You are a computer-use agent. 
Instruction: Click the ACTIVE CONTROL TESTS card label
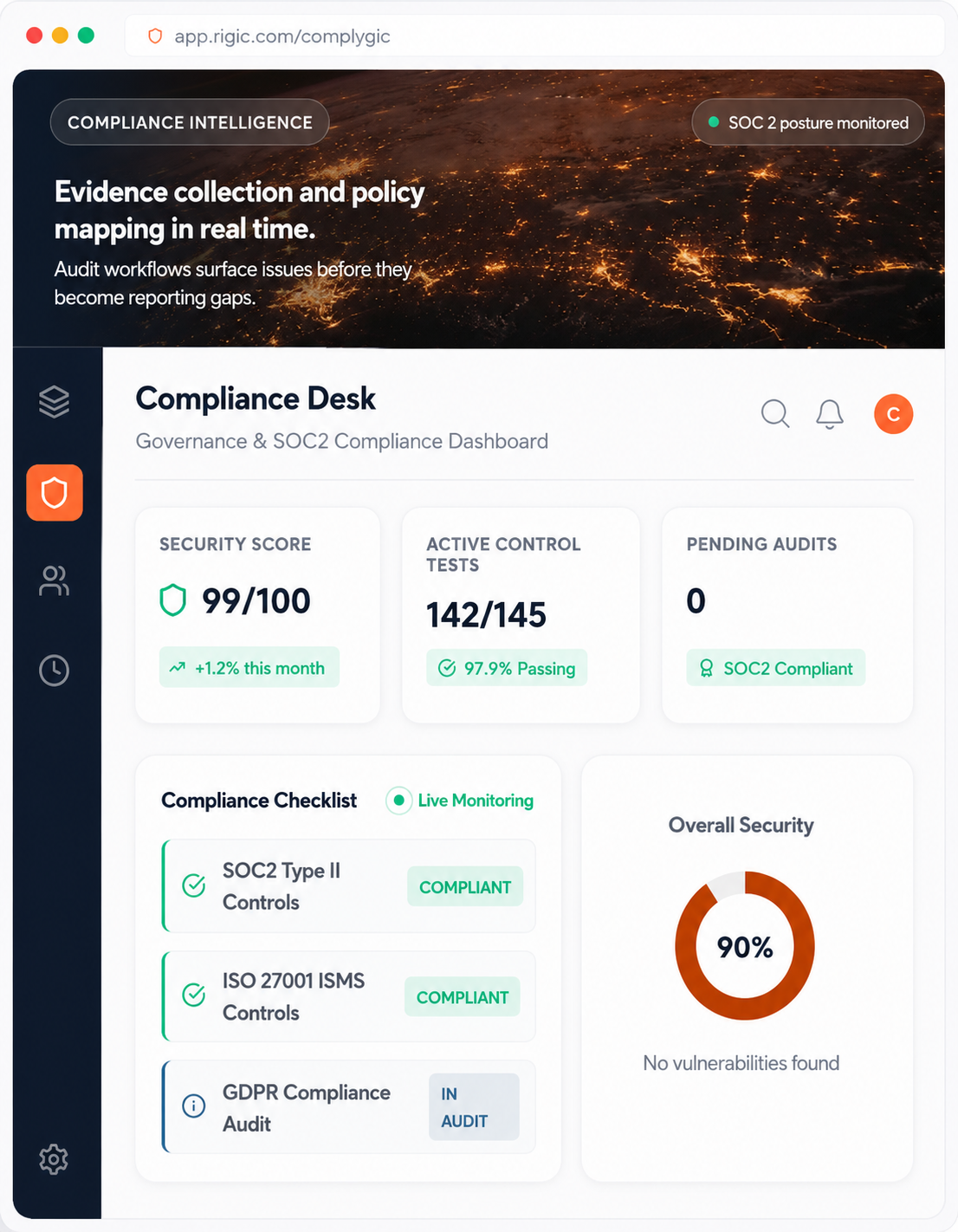point(503,554)
